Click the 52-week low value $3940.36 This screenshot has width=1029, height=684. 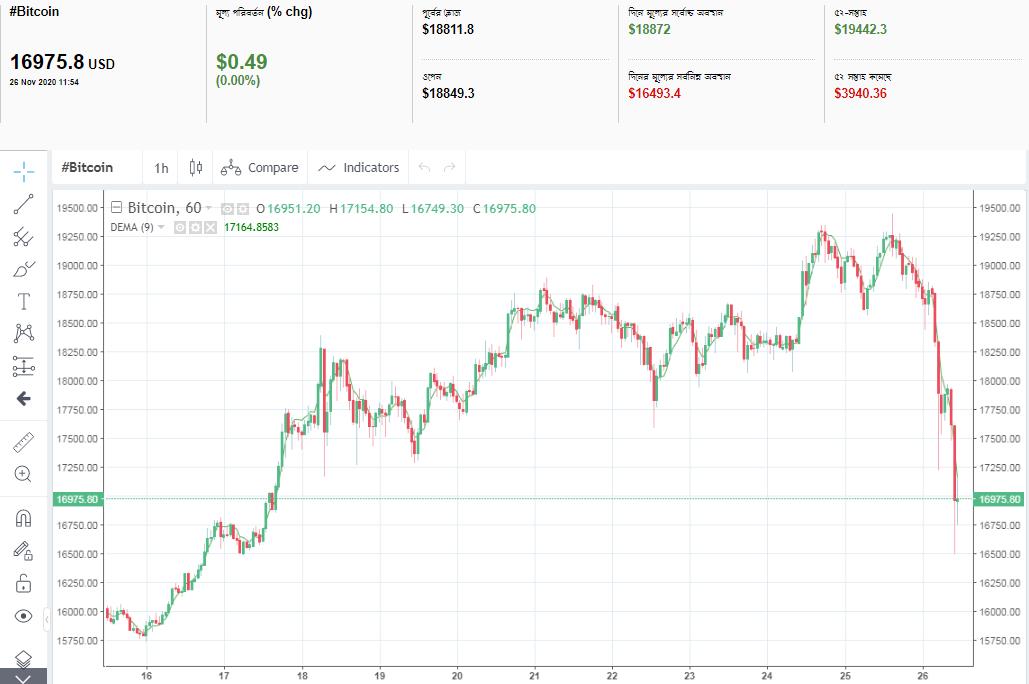point(860,93)
